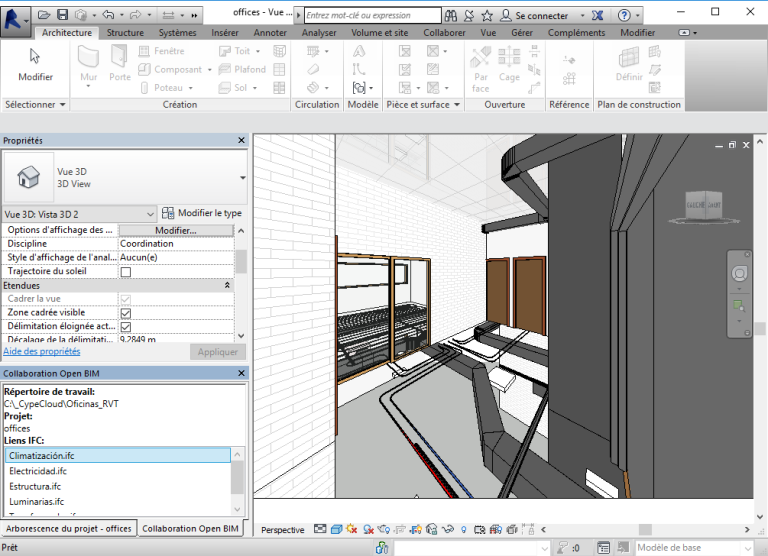Click the Cage shaft opening tool
Viewport: 768px width, 556px height.
pyautogui.click(x=509, y=64)
